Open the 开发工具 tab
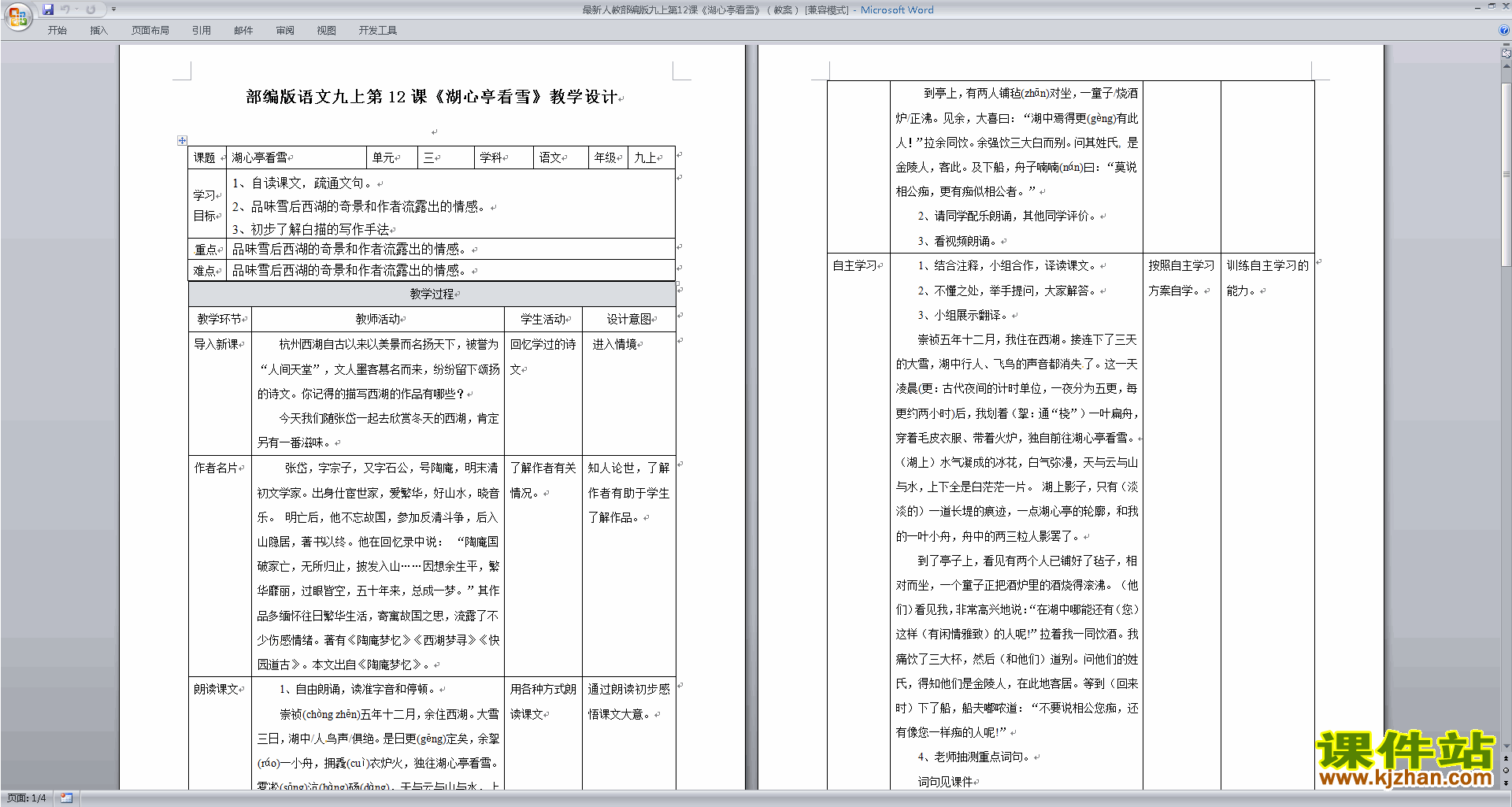The width and height of the screenshot is (1512, 807). point(377,31)
